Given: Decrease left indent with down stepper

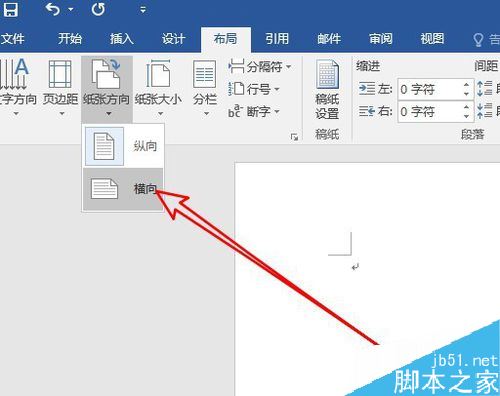Looking at the screenshot, I should [466, 94].
